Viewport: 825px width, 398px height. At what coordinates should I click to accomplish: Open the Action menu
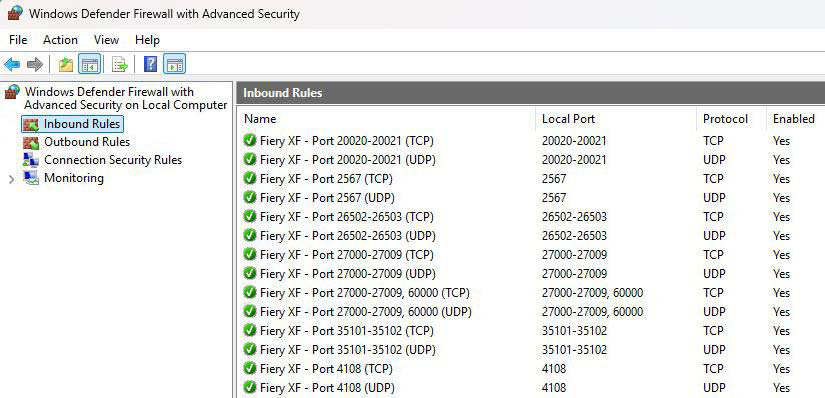coord(60,40)
